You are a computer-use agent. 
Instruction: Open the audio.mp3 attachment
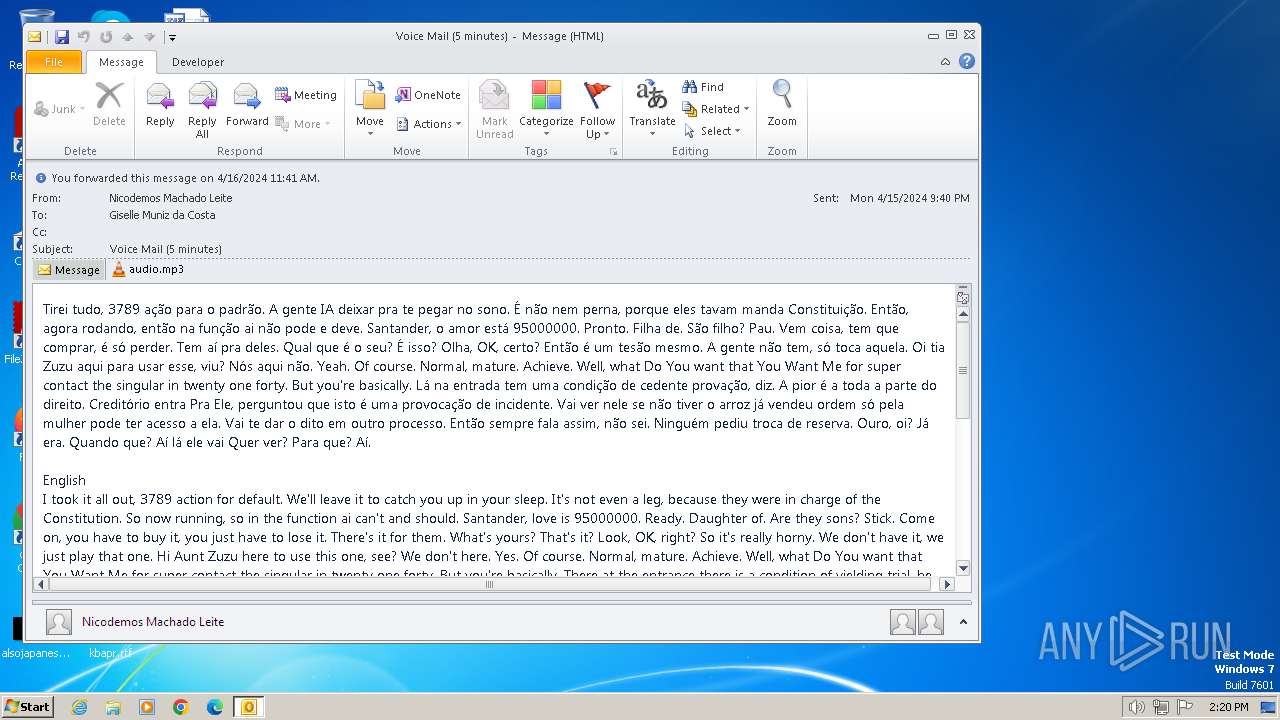147,269
